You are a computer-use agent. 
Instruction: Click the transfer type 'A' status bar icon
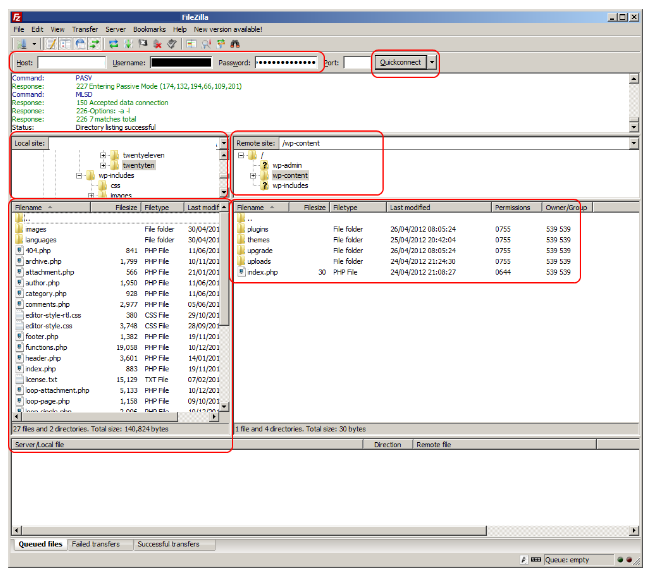[x=523, y=560]
